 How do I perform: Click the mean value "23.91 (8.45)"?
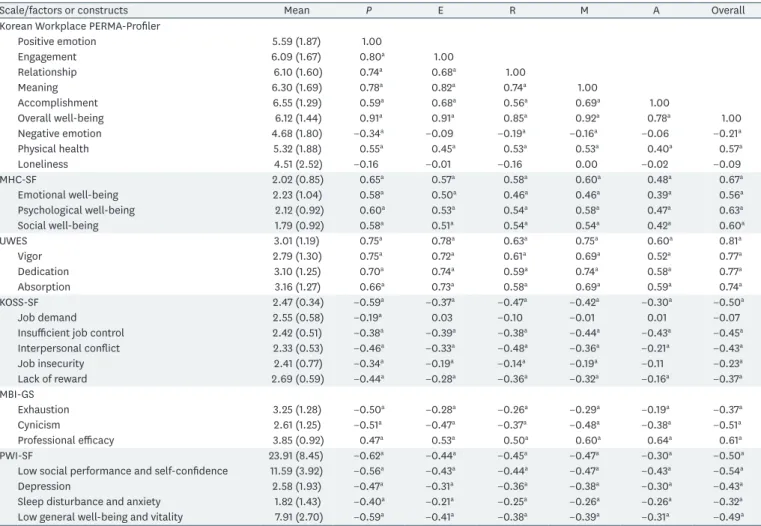tap(297, 456)
